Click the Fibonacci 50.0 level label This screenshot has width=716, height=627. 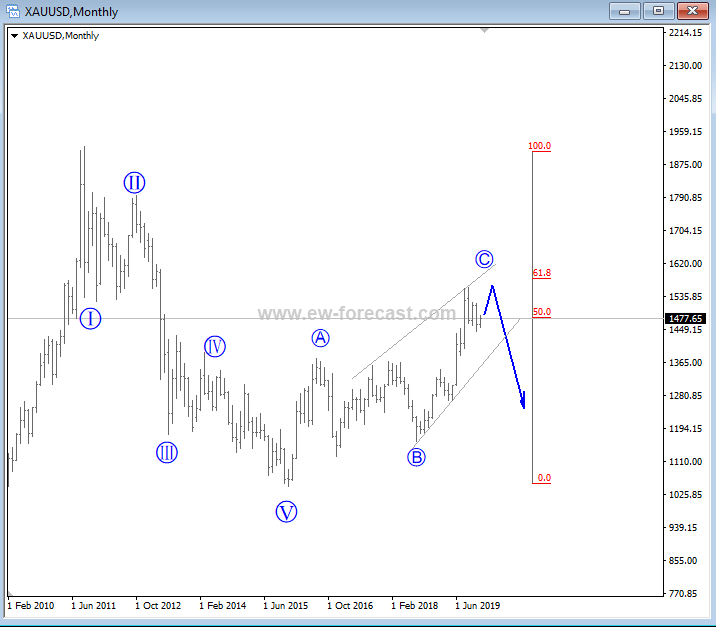[x=542, y=312]
